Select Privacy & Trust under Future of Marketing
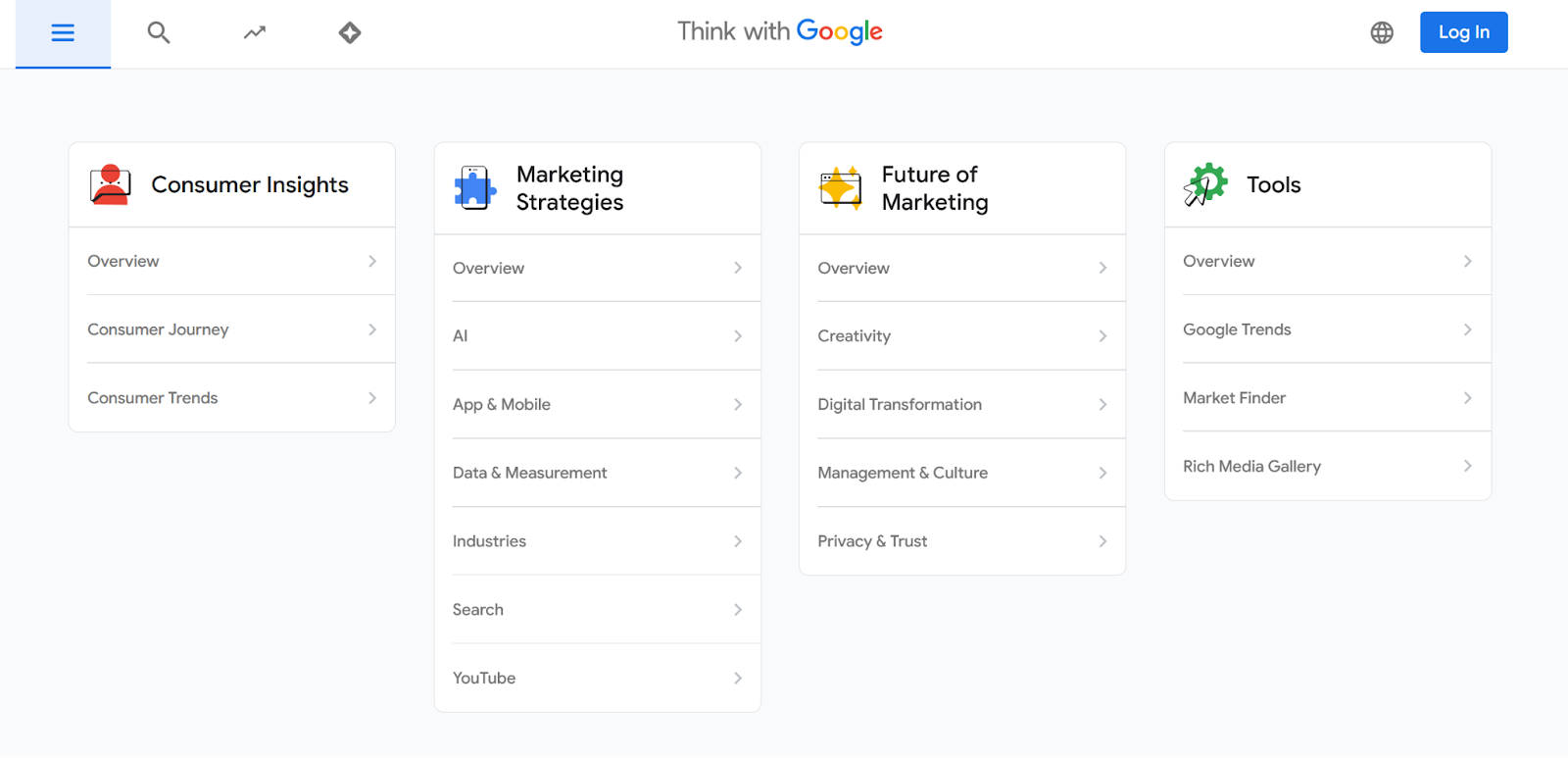The height and width of the screenshot is (758, 1568). (x=871, y=540)
